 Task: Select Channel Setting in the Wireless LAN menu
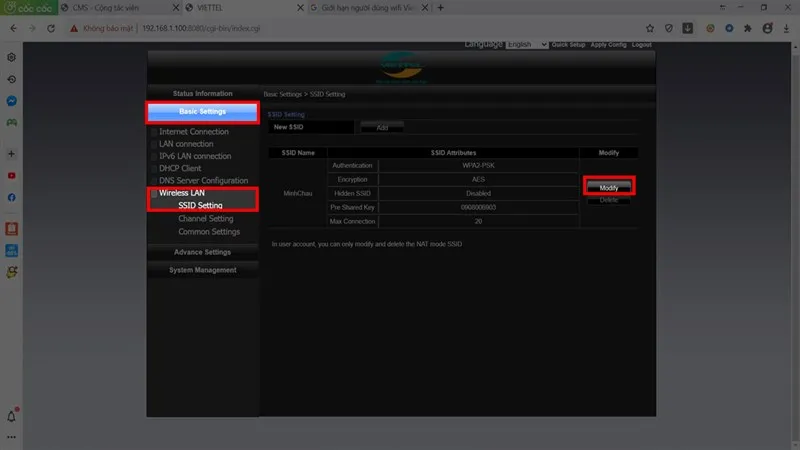pyautogui.click(x=205, y=218)
